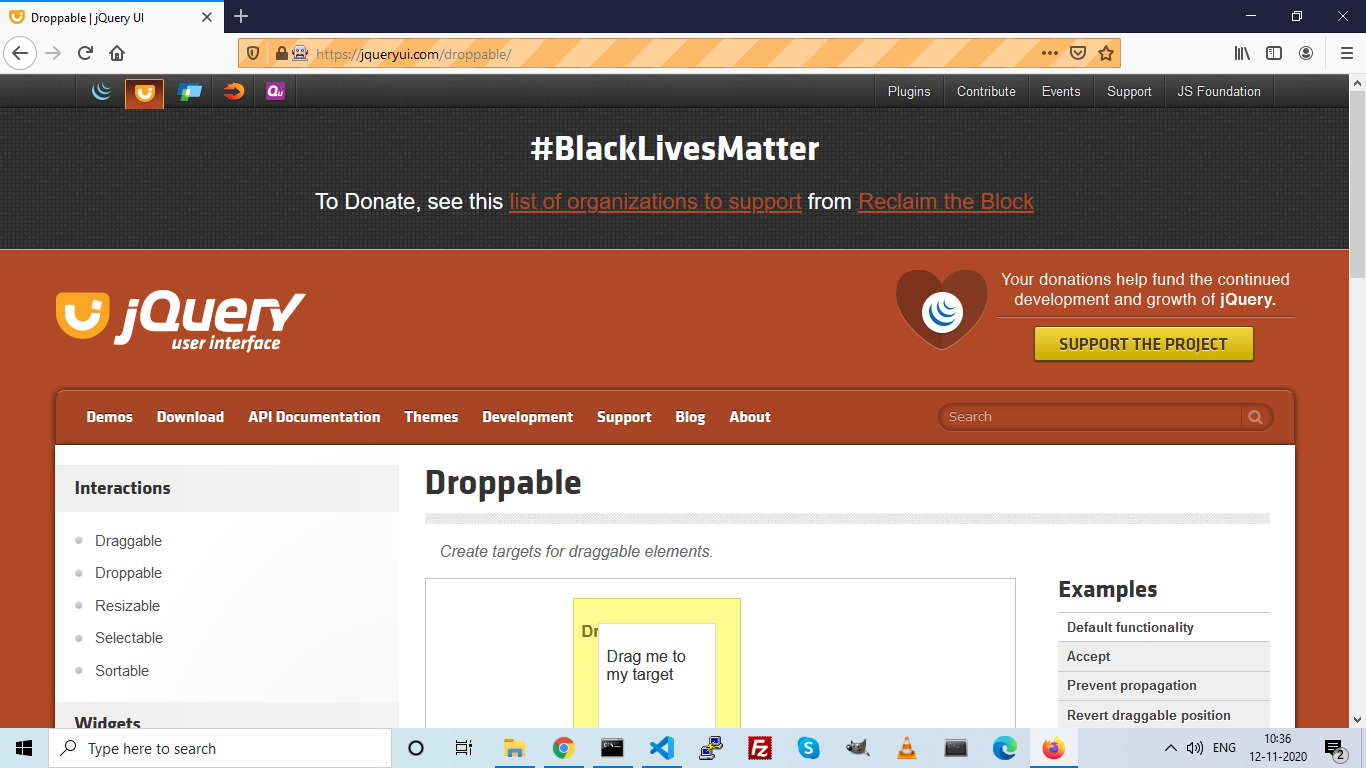1366x768 pixels.
Task: Open the Windows notification center
Action: click(x=1334, y=748)
